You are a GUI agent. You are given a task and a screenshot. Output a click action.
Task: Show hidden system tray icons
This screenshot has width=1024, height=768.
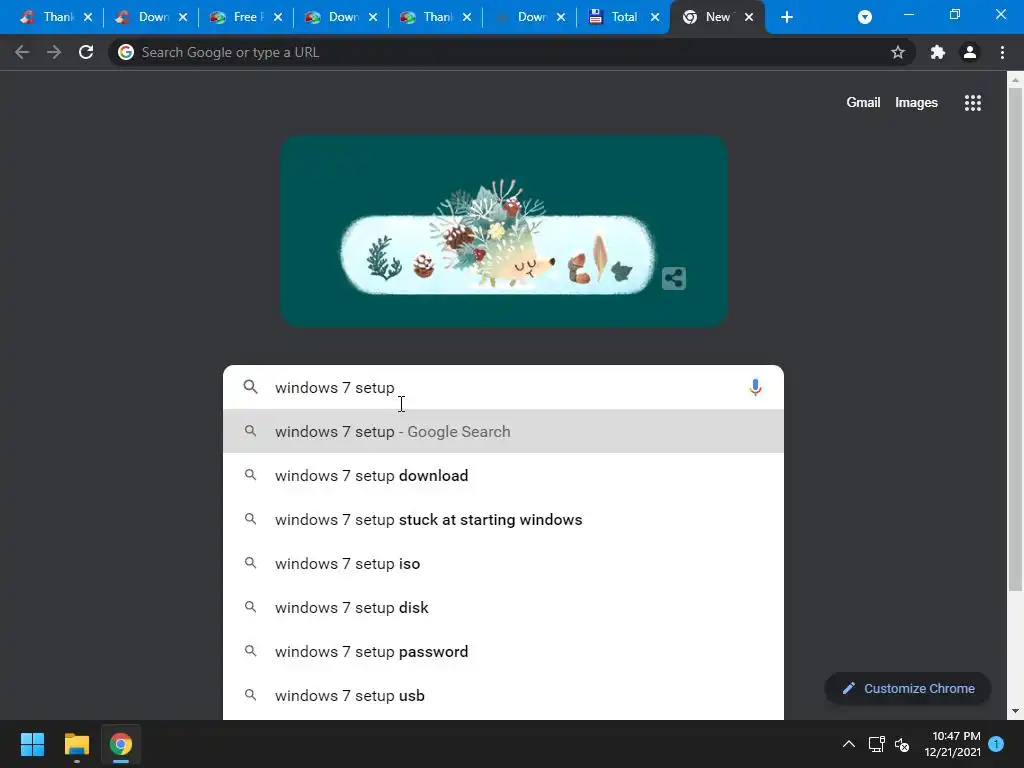(848, 744)
